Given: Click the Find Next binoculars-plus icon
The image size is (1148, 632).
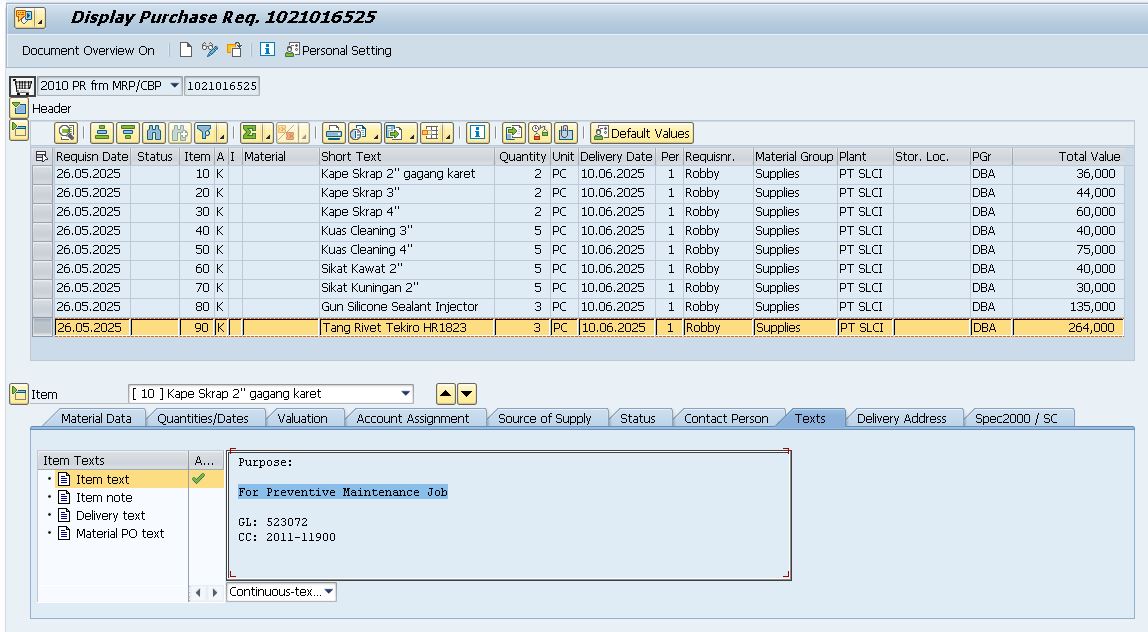Looking at the screenshot, I should coord(179,133).
